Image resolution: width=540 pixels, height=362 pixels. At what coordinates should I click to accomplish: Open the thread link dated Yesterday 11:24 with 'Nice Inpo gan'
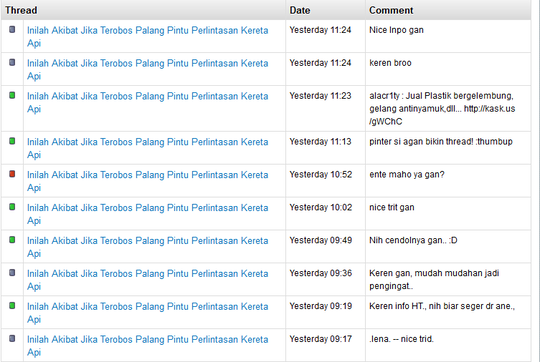[147, 37]
